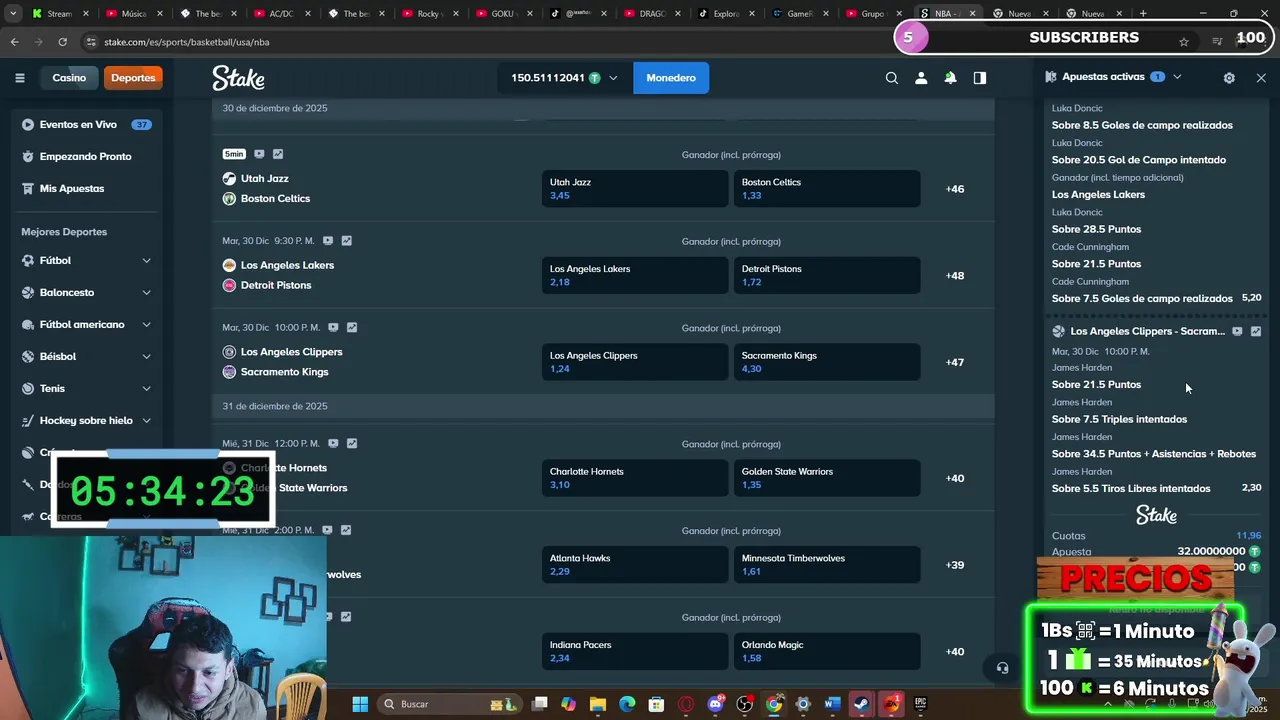Toggle the right sidebar panel icon

pyautogui.click(x=980, y=78)
